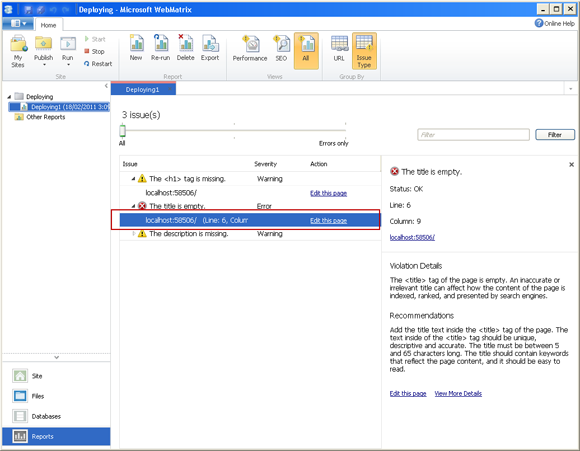Click the Filter button

tap(555, 135)
